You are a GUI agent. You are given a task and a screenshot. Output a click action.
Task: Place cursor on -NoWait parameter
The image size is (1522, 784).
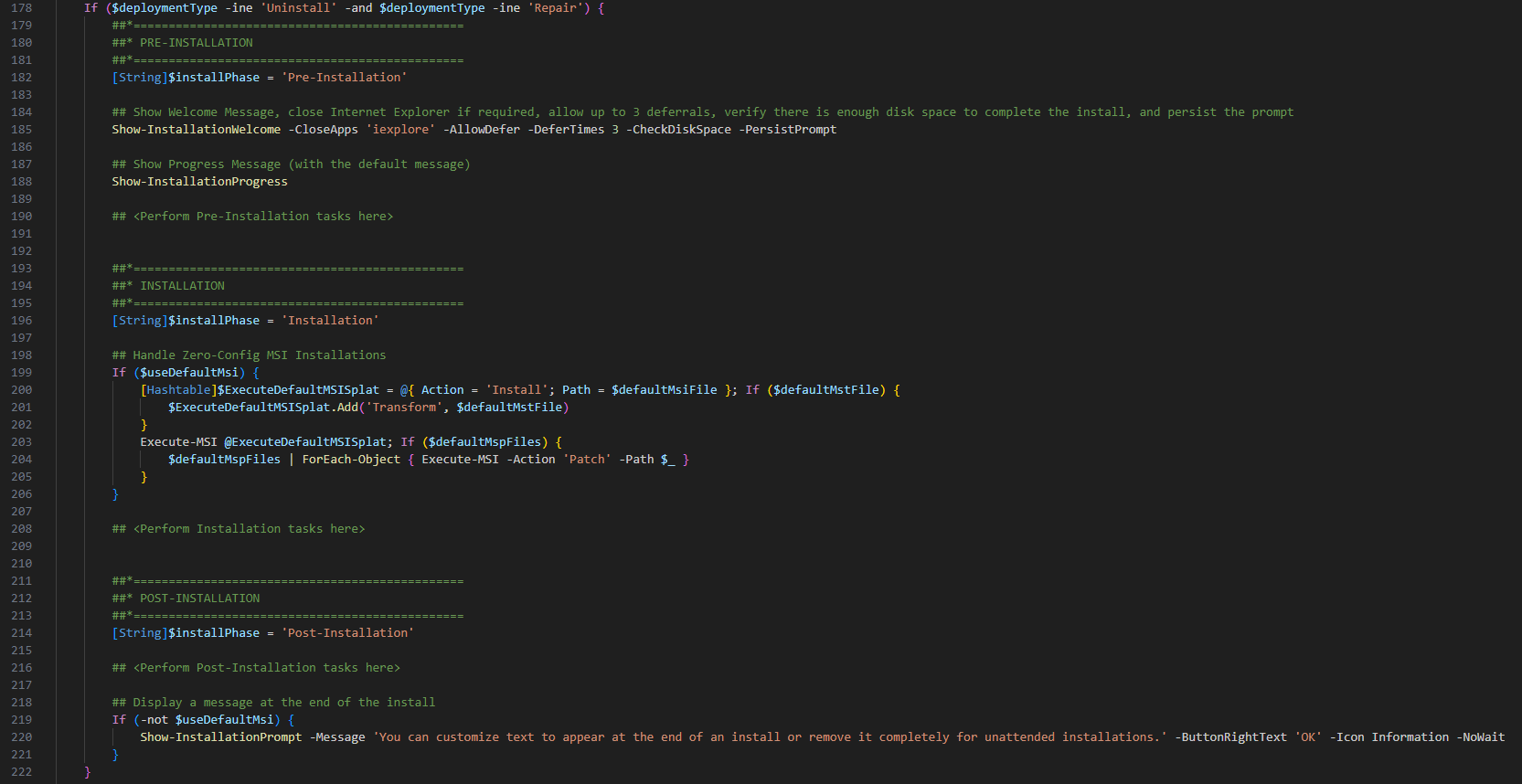[1480, 737]
